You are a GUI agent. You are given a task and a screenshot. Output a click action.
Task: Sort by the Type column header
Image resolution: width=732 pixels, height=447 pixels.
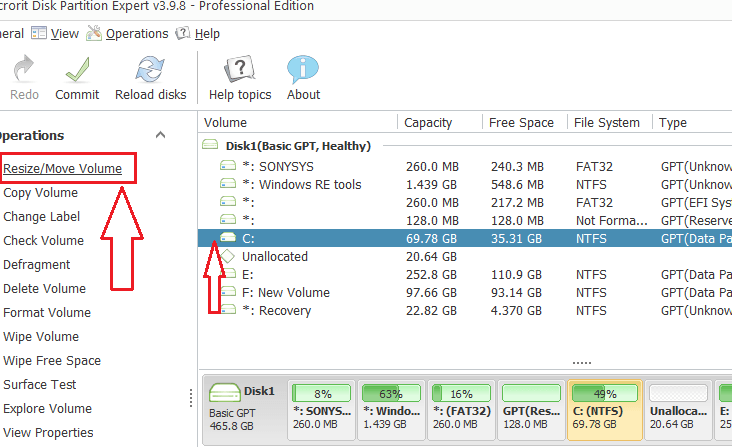click(x=692, y=123)
